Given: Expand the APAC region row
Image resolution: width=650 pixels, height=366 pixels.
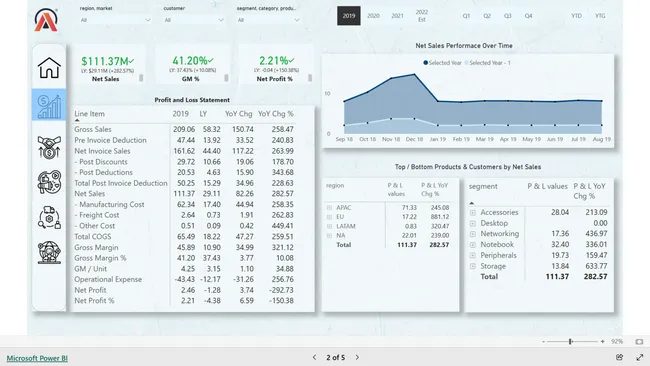Looking at the screenshot, I should (329, 208).
